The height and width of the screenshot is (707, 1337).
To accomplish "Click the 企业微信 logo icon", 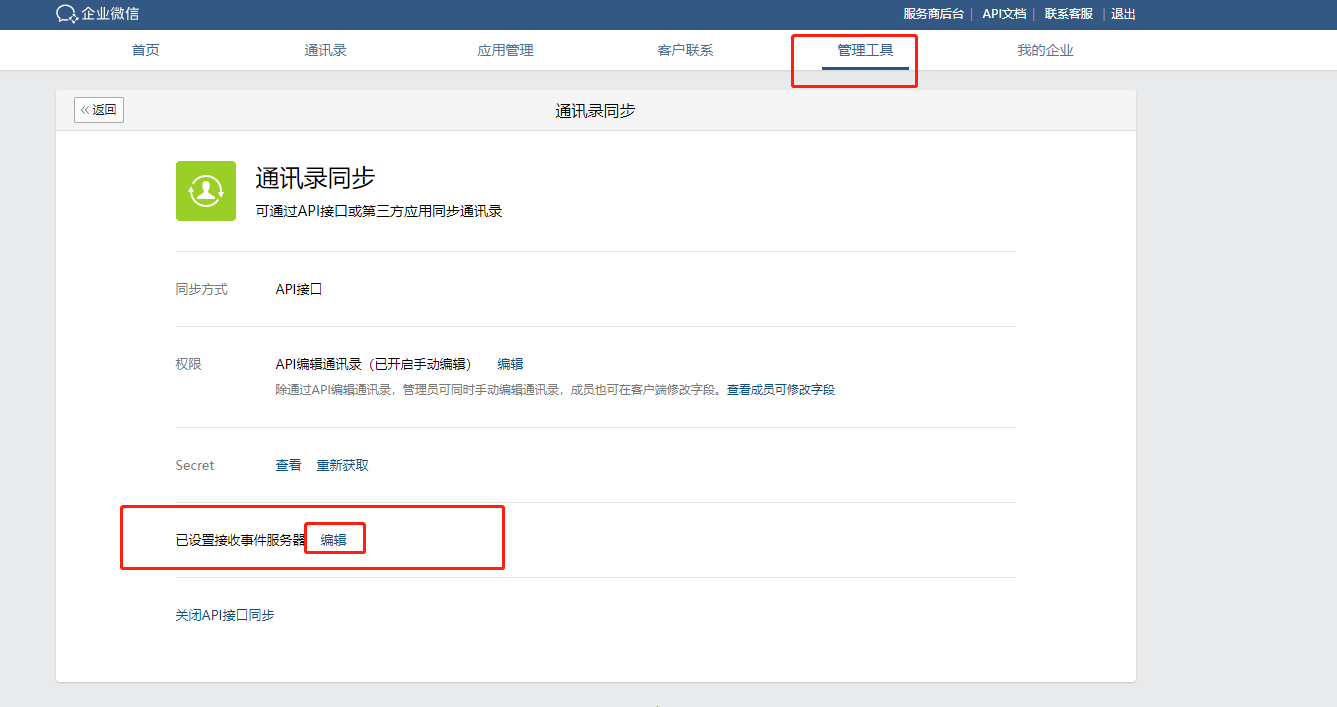I will coord(67,13).
